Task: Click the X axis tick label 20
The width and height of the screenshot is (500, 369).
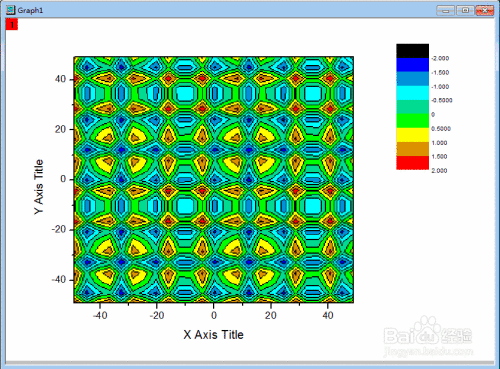Action: click(271, 315)
